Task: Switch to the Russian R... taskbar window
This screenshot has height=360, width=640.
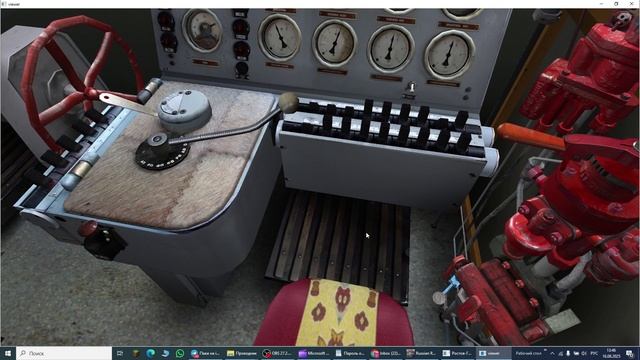Action: click(x=422, y=353)
